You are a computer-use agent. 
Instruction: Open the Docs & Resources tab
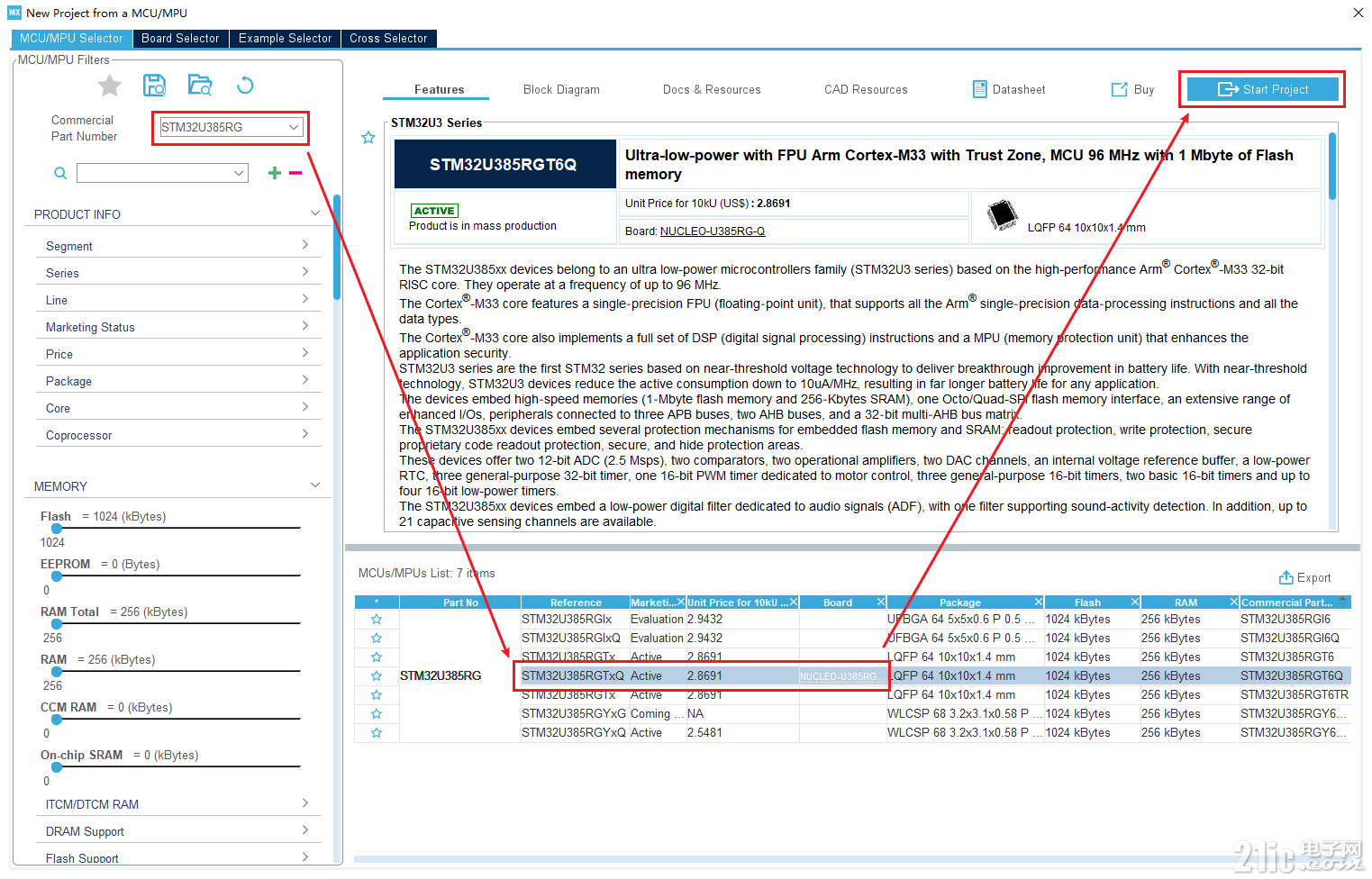(x=712, y=89)
